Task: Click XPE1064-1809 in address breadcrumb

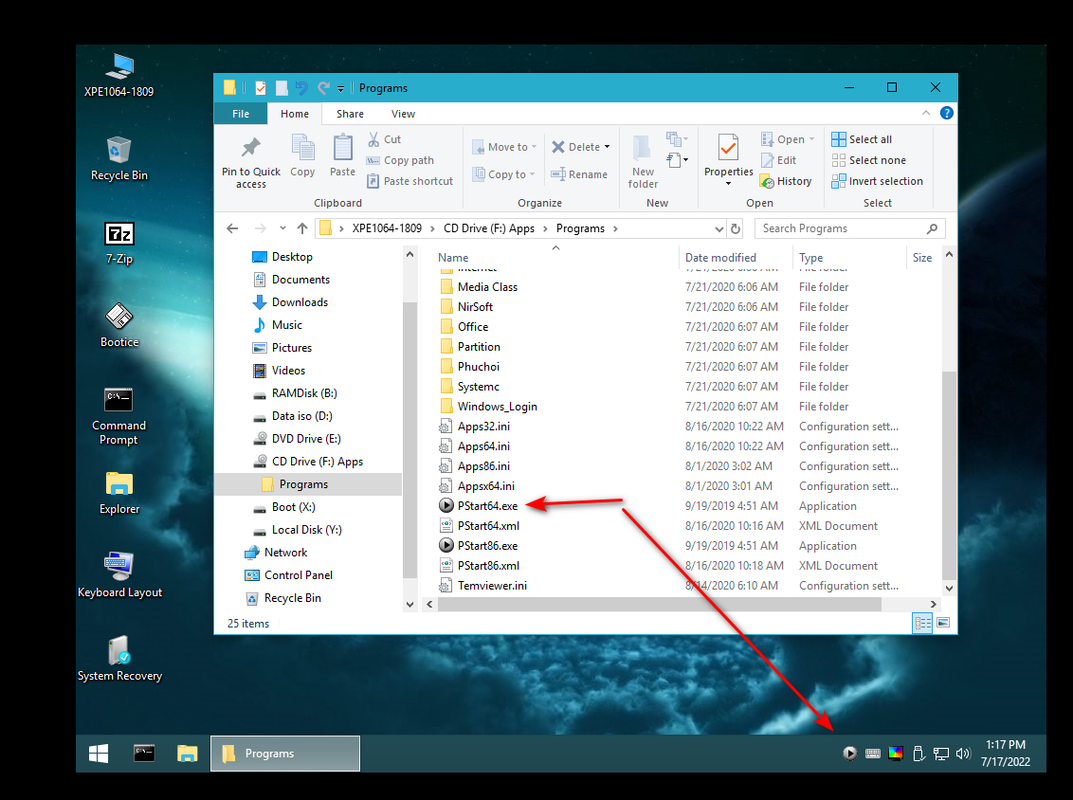Action: (387, 229)
